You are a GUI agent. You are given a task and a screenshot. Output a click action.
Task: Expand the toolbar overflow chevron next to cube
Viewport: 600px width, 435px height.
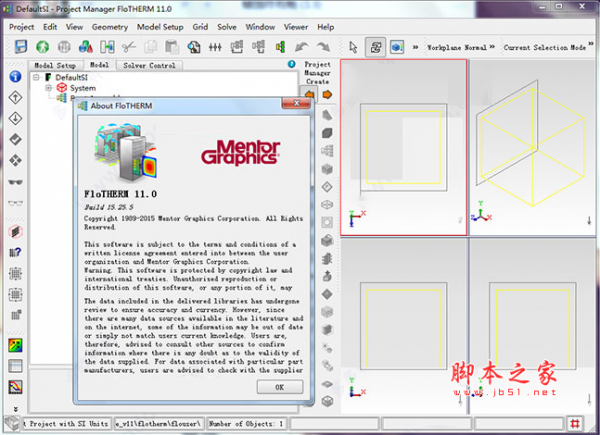pos(415,47)
